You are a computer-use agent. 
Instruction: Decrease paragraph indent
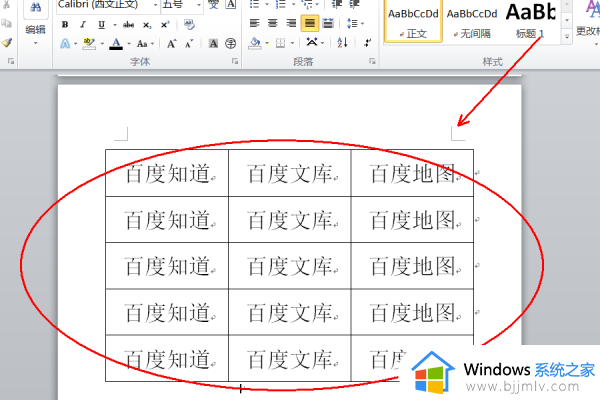click(336, 5)
